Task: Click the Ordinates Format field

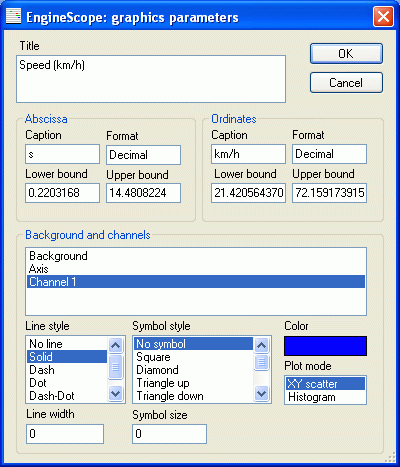Action: [329, 154]
